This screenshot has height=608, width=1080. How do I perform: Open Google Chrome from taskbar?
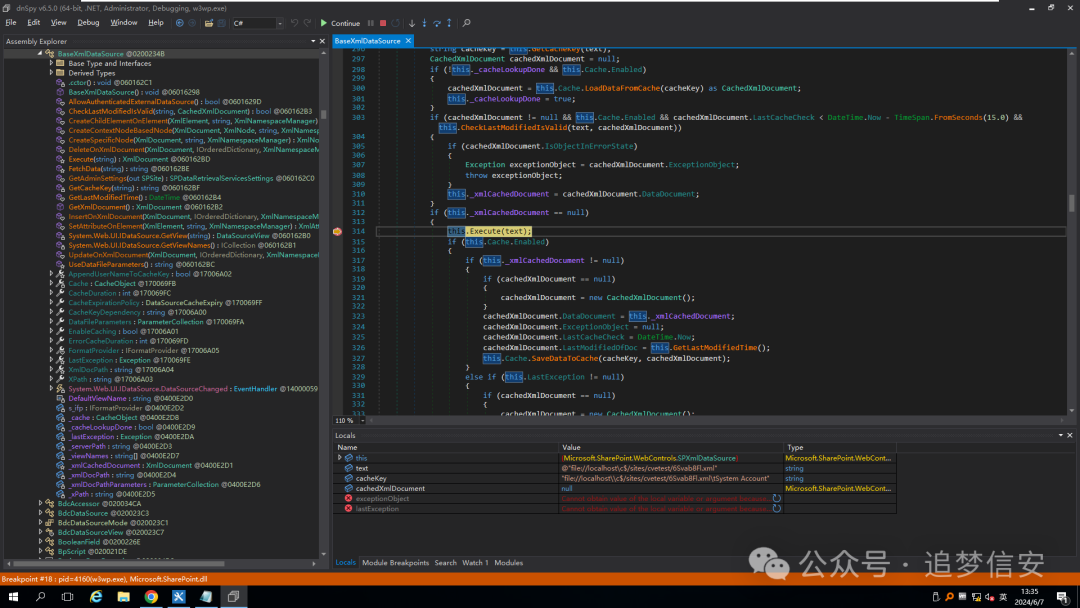click(x=151, y=597)
